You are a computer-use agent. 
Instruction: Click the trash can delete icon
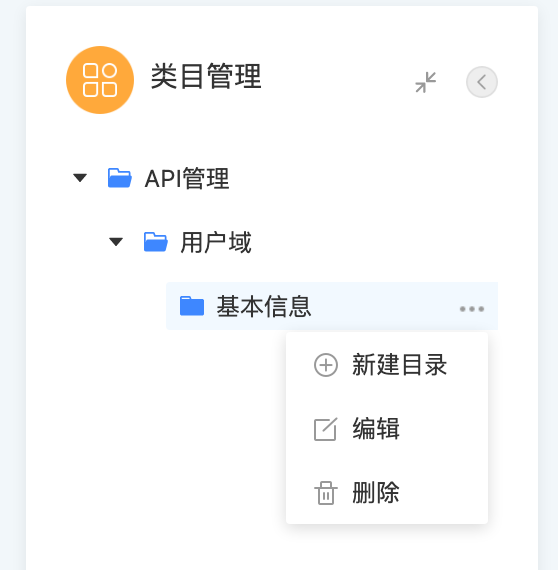326,493
